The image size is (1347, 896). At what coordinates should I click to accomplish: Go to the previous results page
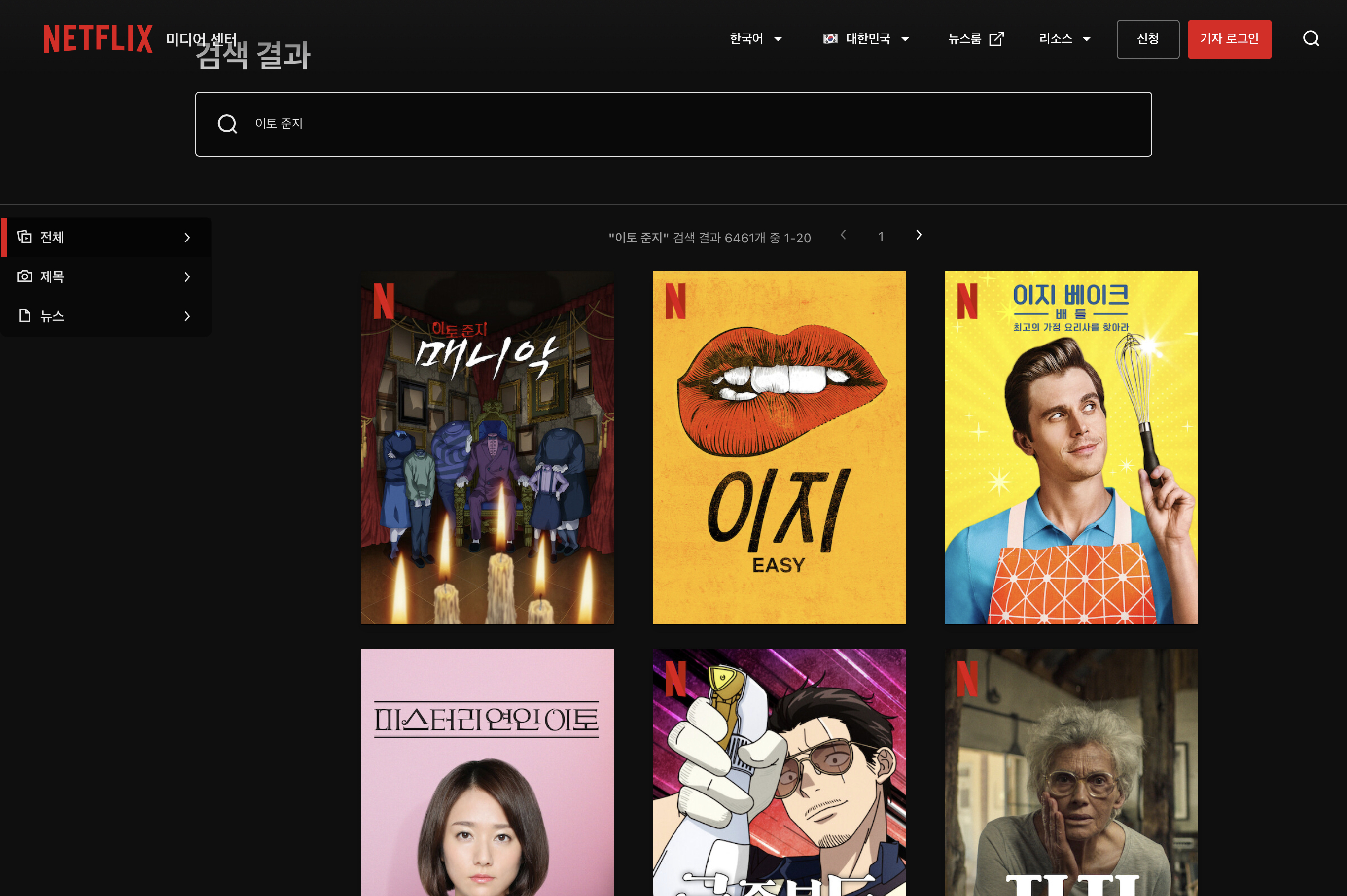[x=843, y=235]
